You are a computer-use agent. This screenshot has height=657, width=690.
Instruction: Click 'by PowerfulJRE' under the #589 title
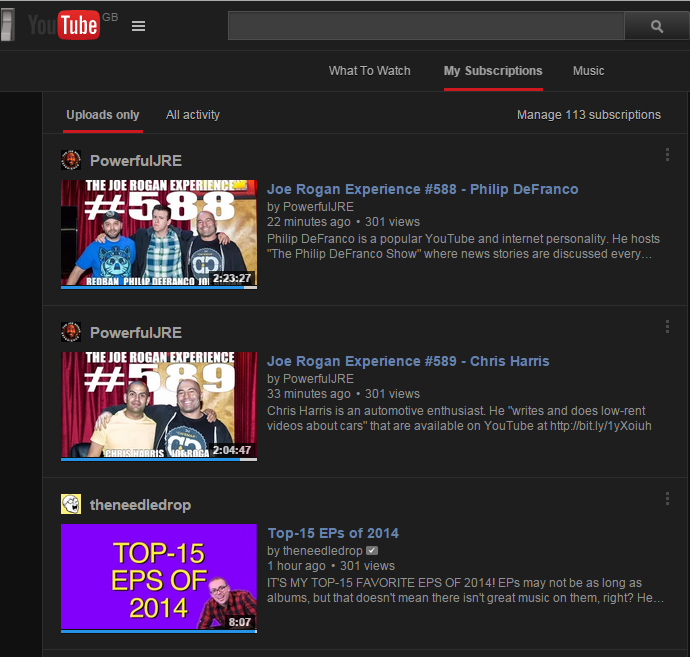[x=310, y=379]
